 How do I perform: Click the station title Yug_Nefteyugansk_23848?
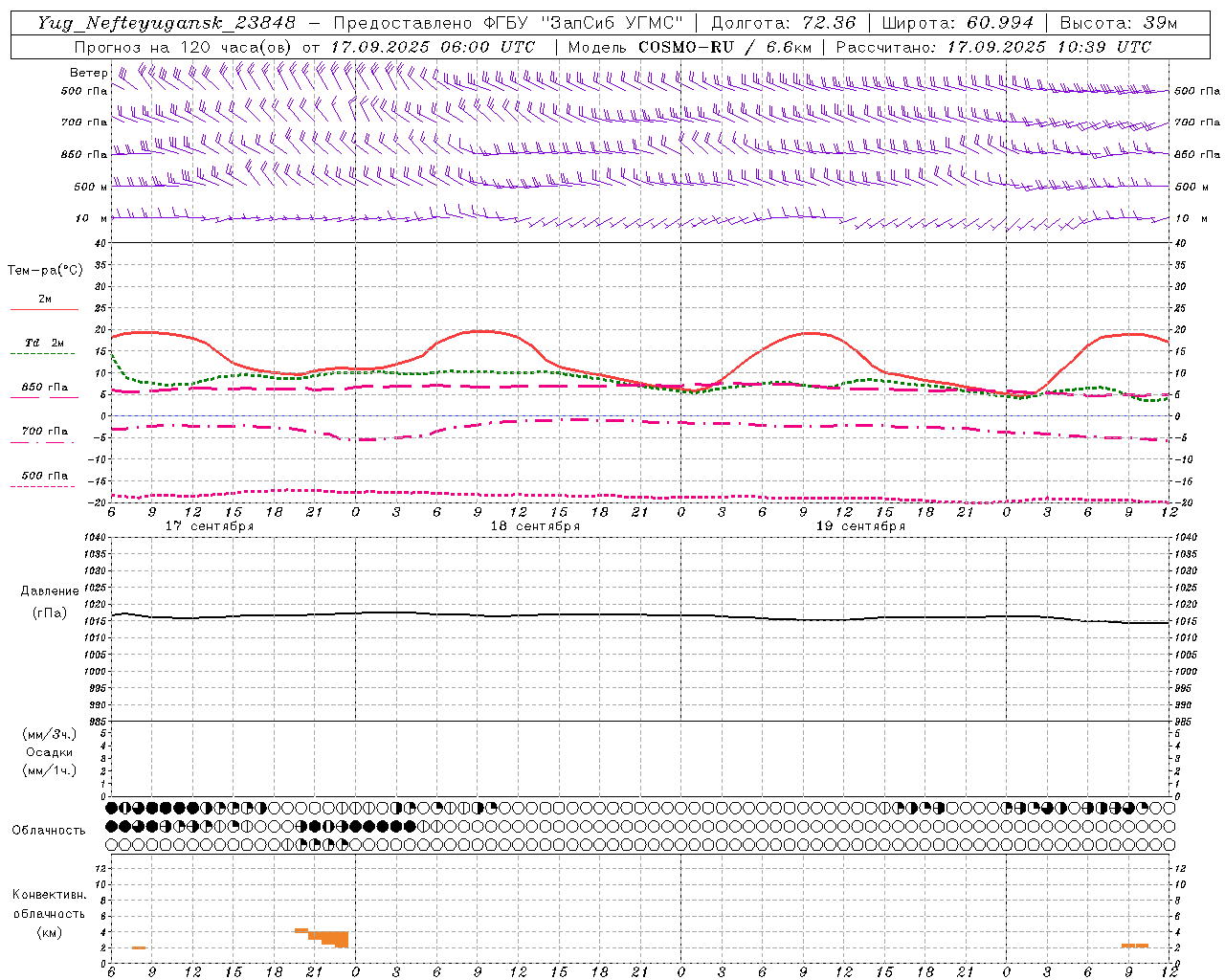pyautogui.click(x=167, y=23)
